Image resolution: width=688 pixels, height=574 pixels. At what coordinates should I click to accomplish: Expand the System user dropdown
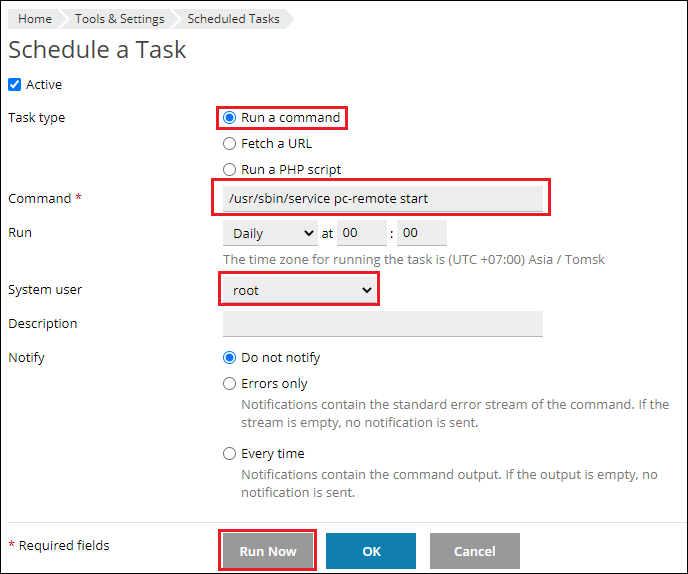(x=298, y=290)
